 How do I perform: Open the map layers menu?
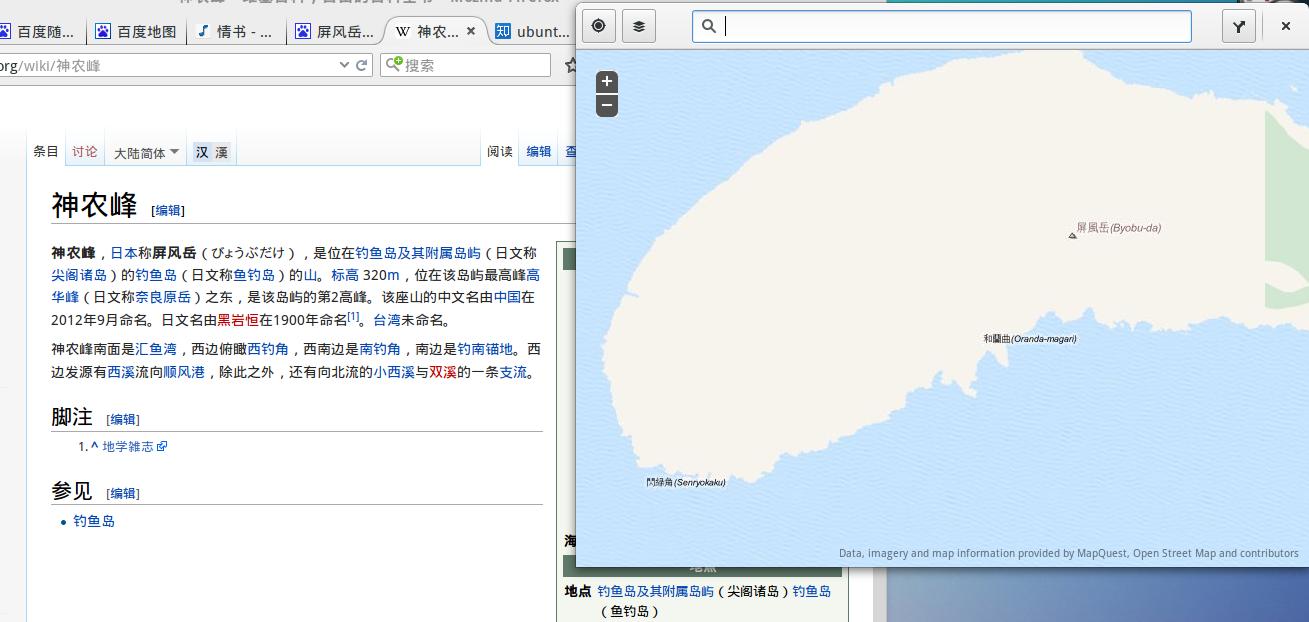[639, 26]
